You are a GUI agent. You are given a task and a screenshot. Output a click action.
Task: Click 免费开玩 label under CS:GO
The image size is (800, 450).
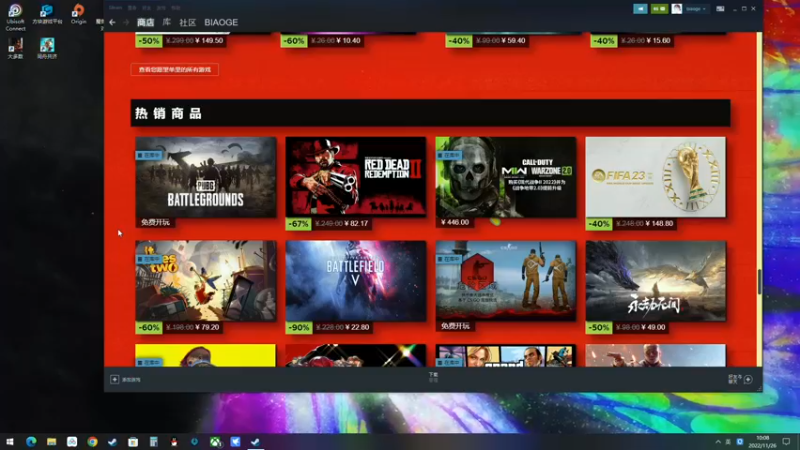coord(455,326)
